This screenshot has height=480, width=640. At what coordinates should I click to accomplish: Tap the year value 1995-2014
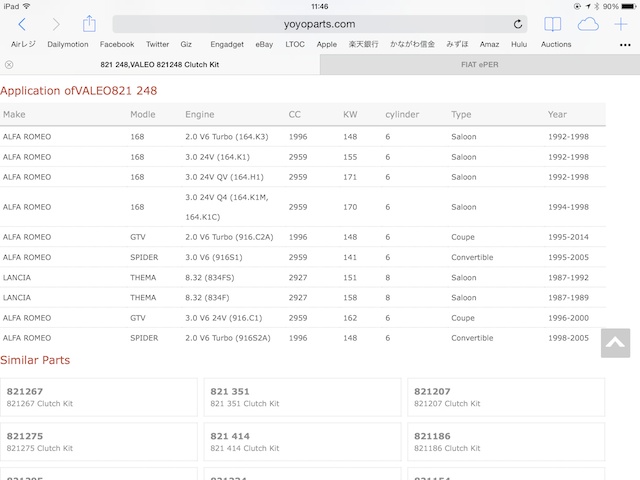[568, 237]
